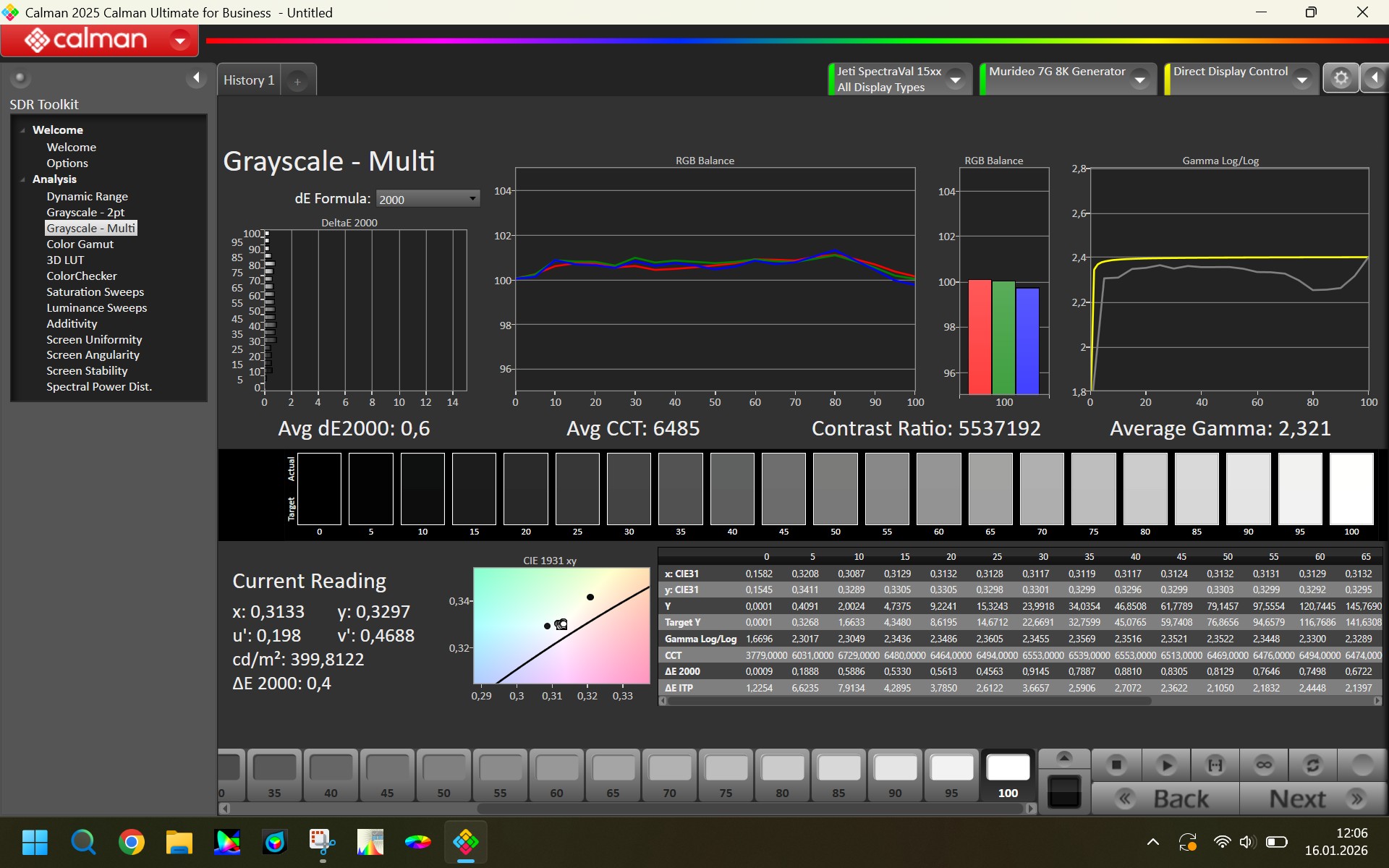
Task: Switch to the History 1 tab
Action: (249, 80)
